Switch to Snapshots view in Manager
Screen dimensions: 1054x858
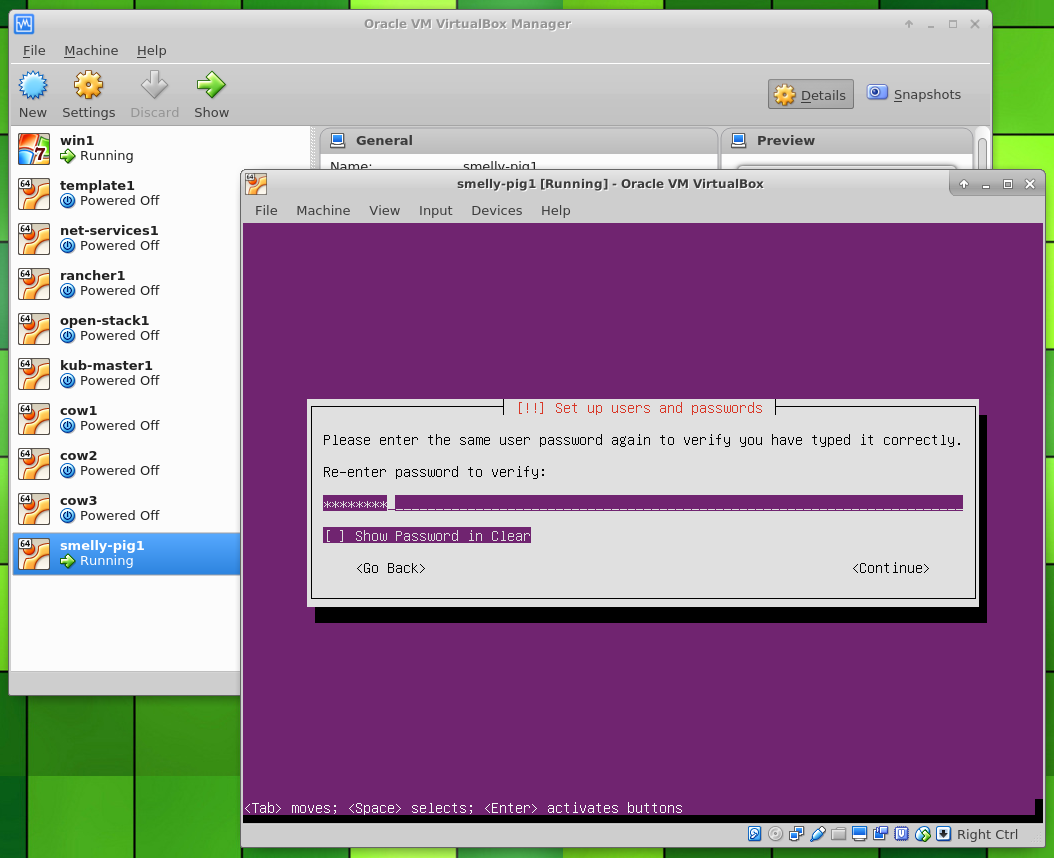click(914, 94)
